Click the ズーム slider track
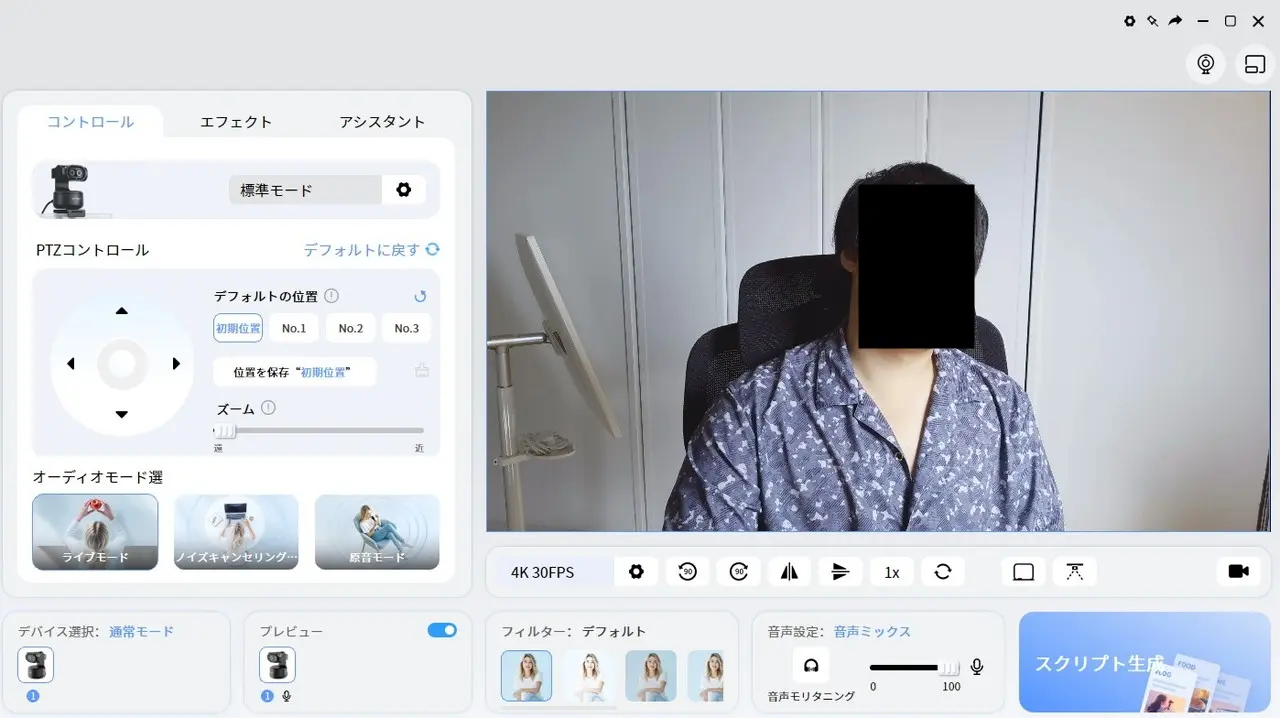1280x718 pixels. click(x=320, y=431)
